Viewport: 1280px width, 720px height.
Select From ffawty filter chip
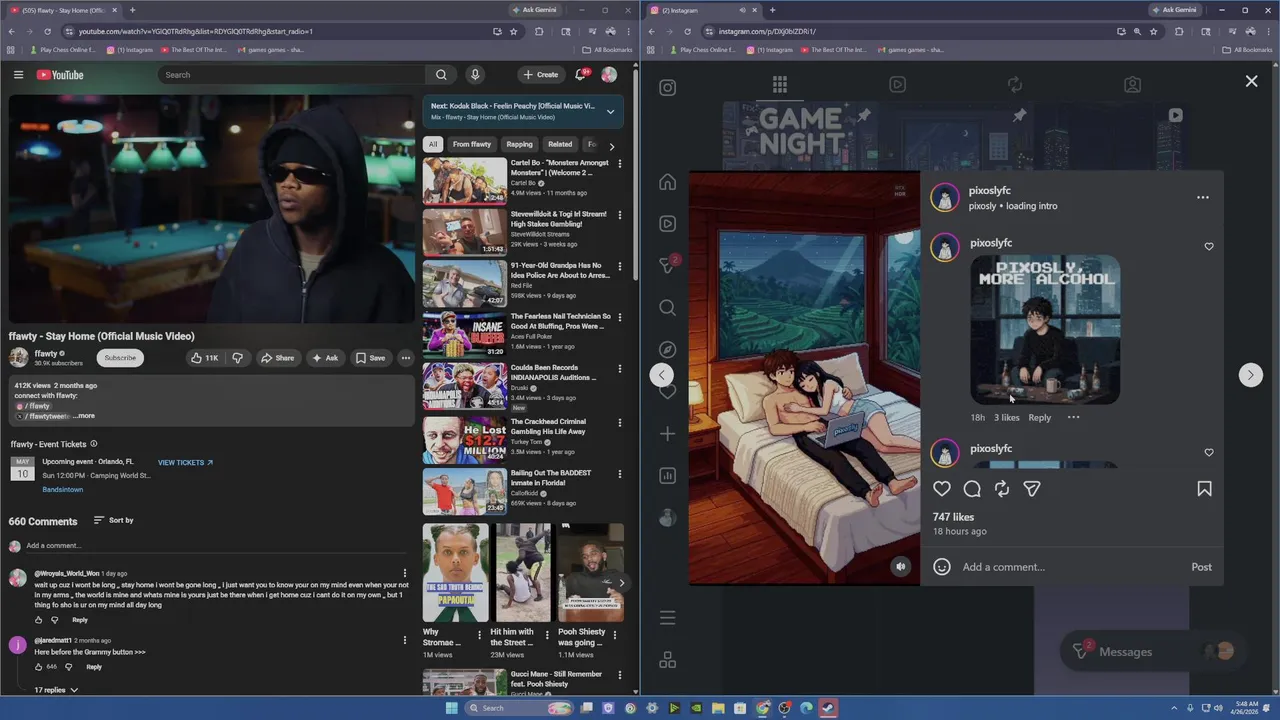pyautogui.click(x=472, y=144)
